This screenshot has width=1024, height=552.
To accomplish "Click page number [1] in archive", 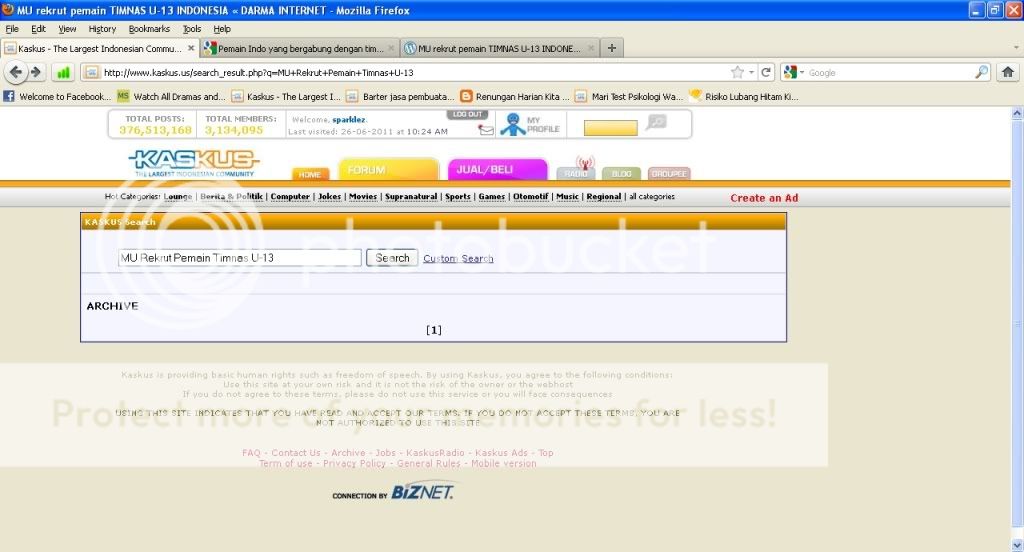I will (434, 330).
